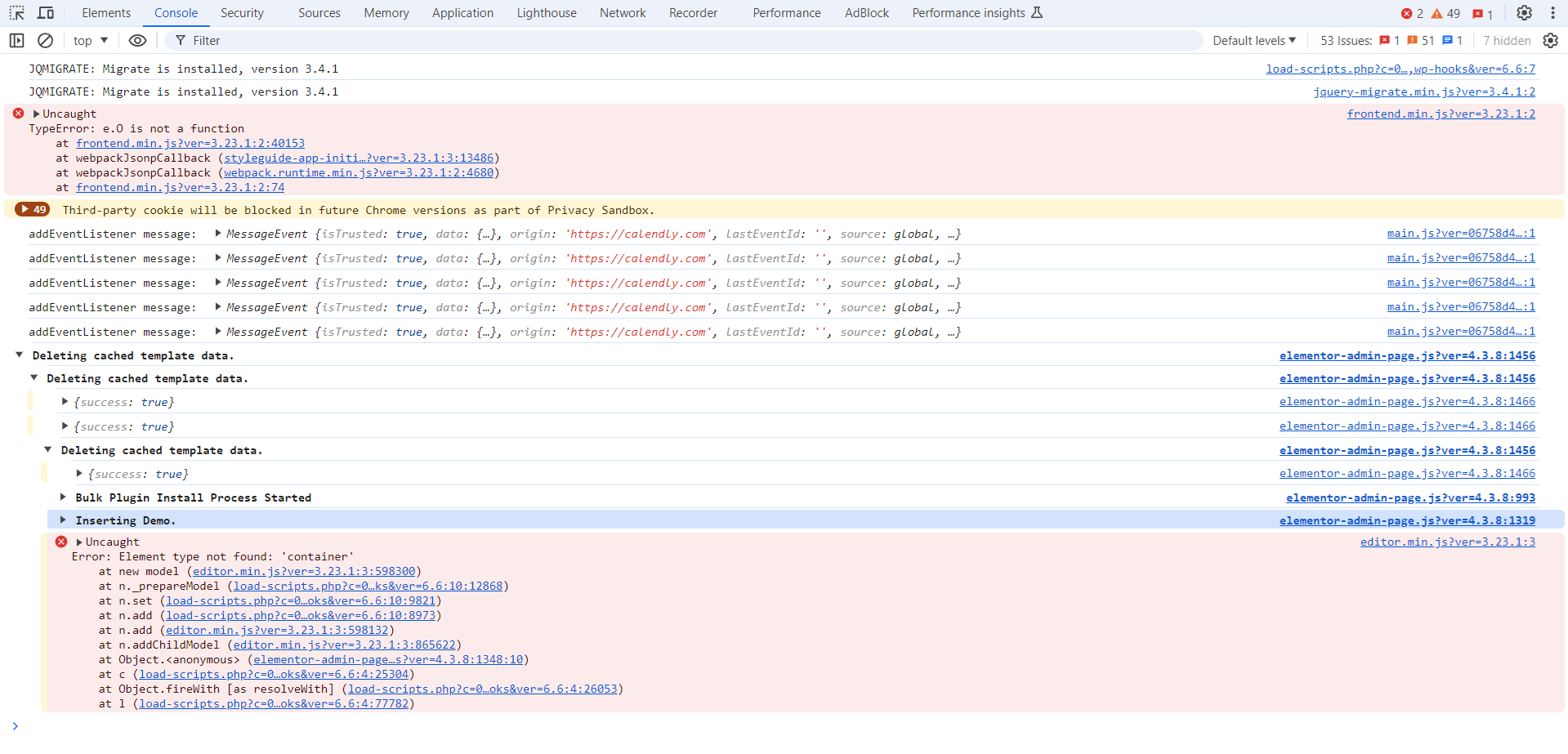Open the Default levels dropdown
The image size is (1568, 754).
click(1254, 40)
